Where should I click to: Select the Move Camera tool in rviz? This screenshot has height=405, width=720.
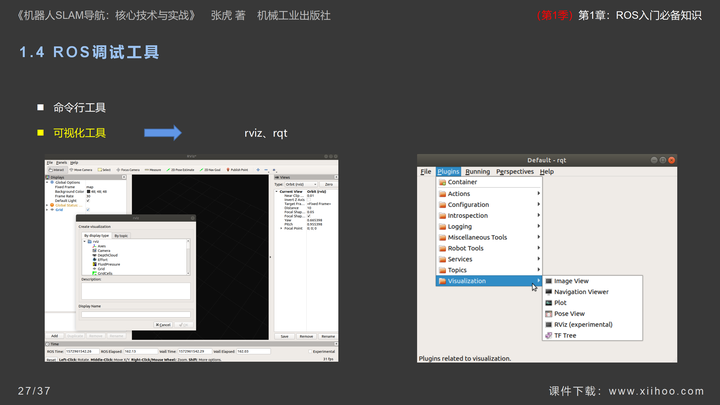81,170
